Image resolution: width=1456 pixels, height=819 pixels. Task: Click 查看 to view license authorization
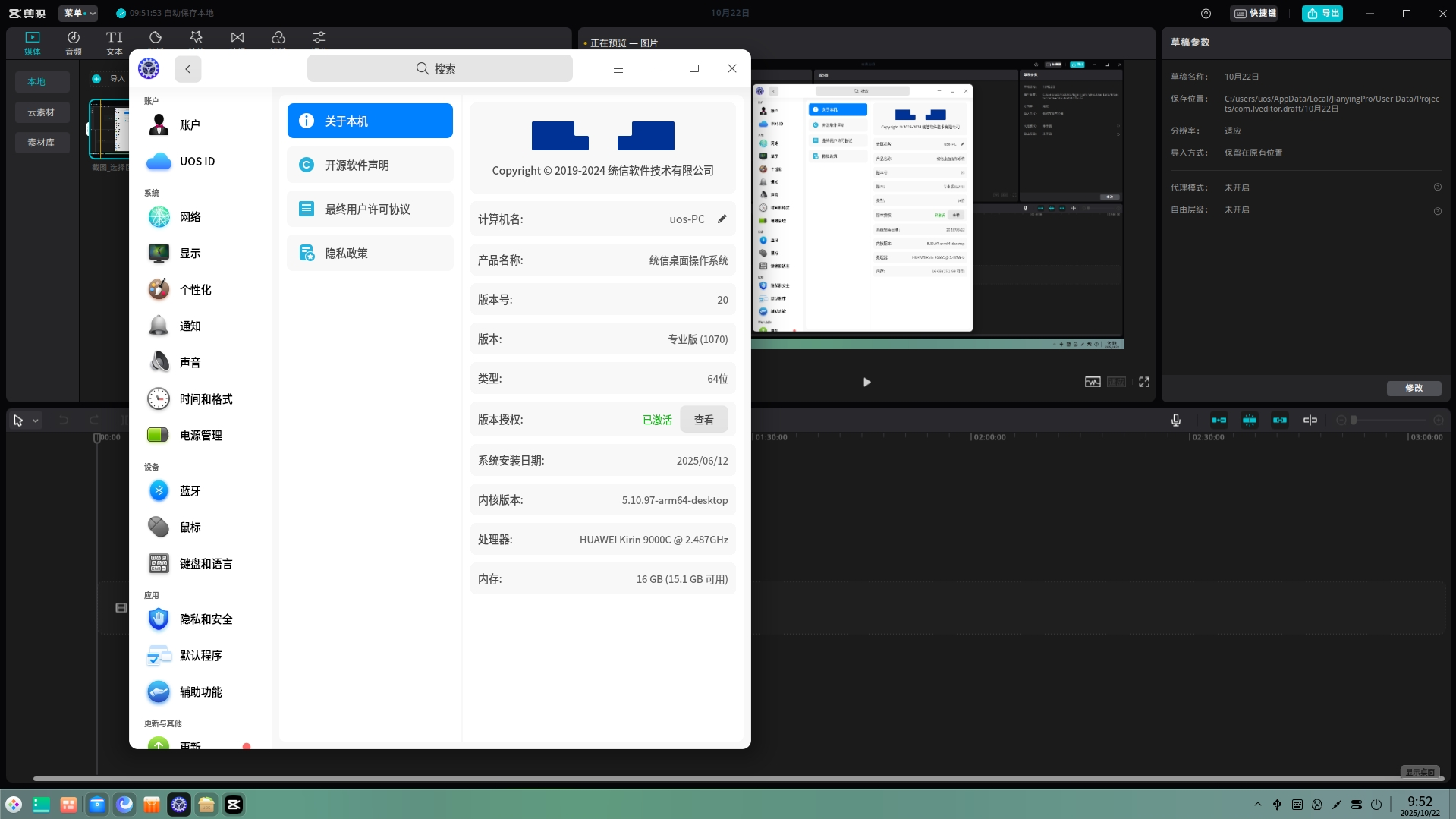704,420
